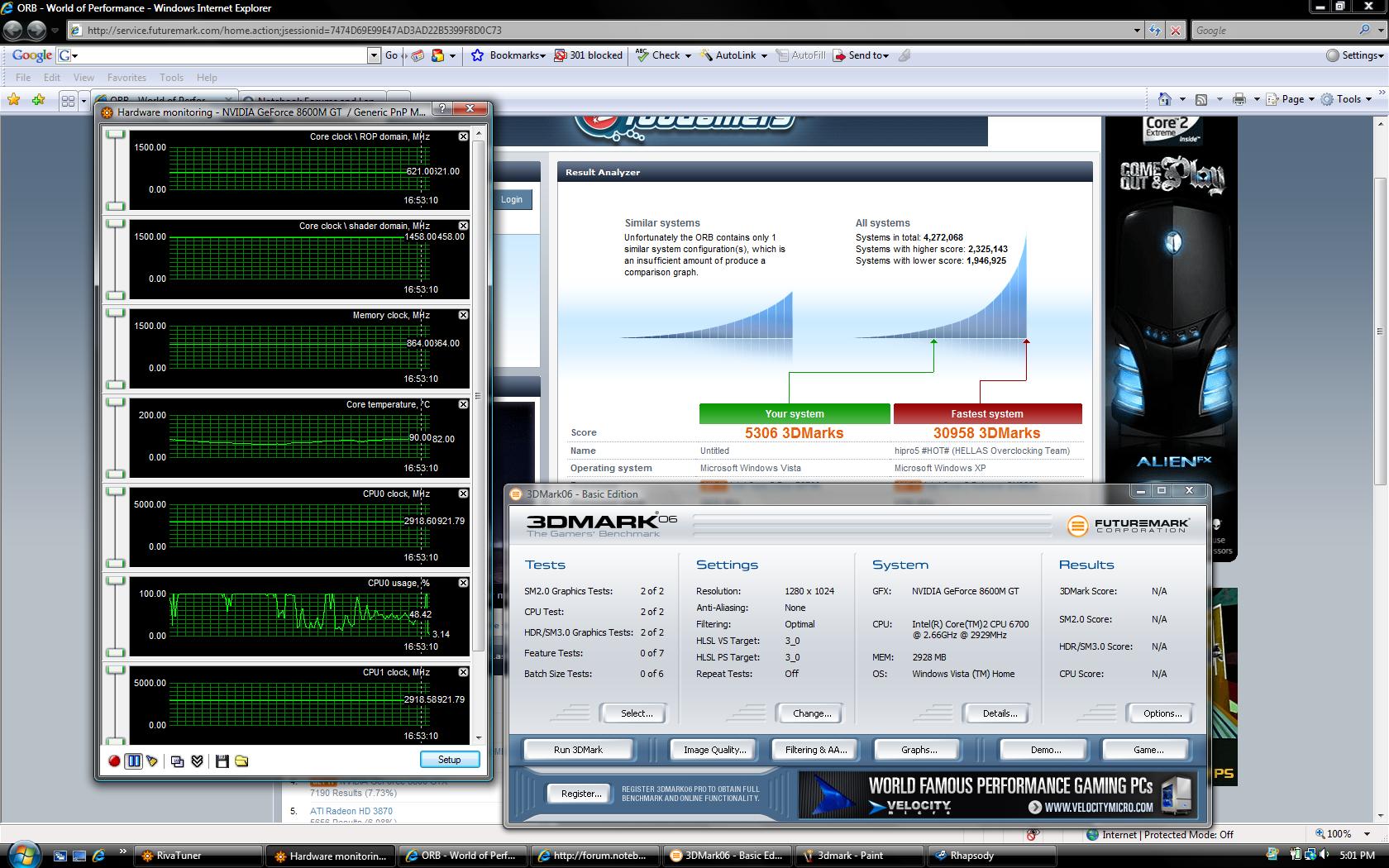Click the ATI Radeon HD 3870 link
Screen dimensions: 1389x868
click(351, 811)
